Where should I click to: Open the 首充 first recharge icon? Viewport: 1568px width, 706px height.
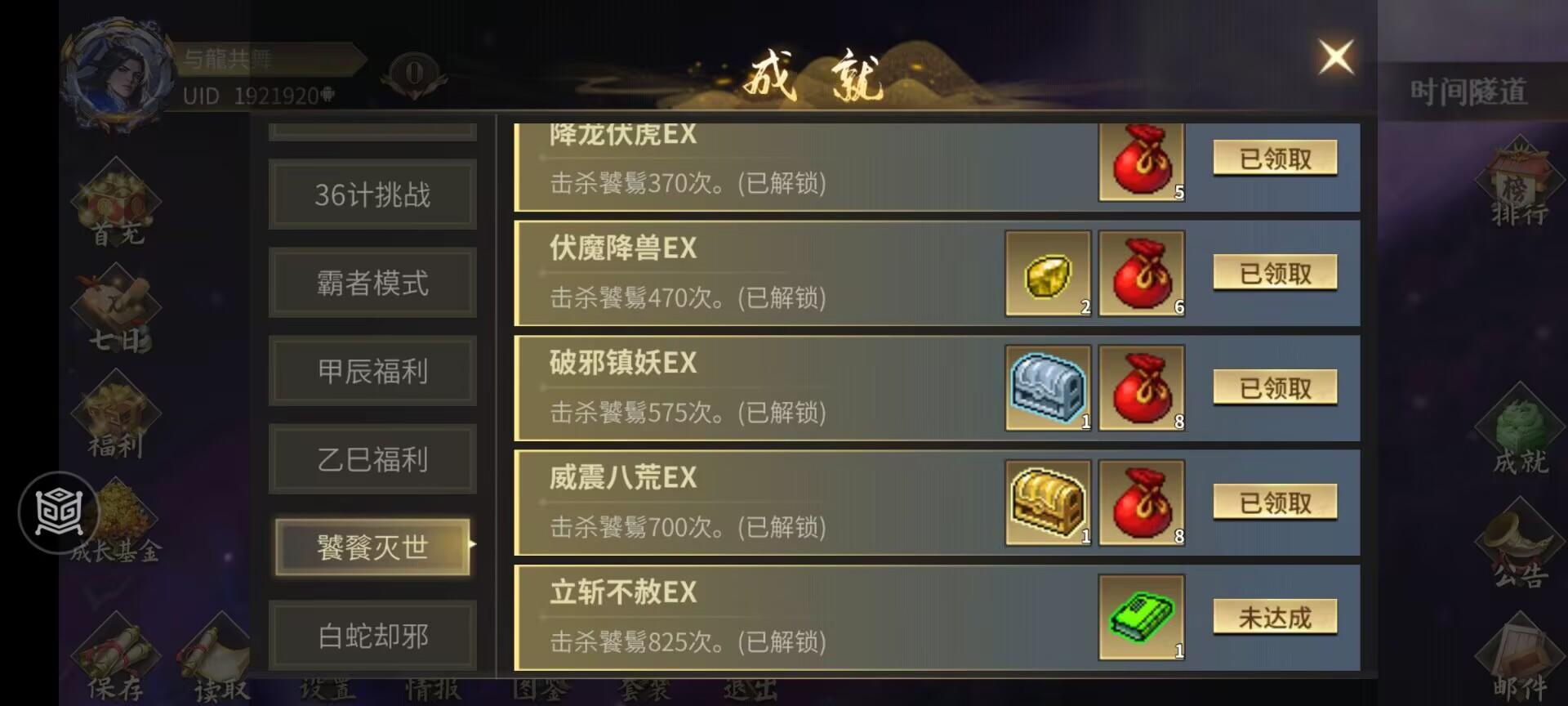click(x=117, y=204)
